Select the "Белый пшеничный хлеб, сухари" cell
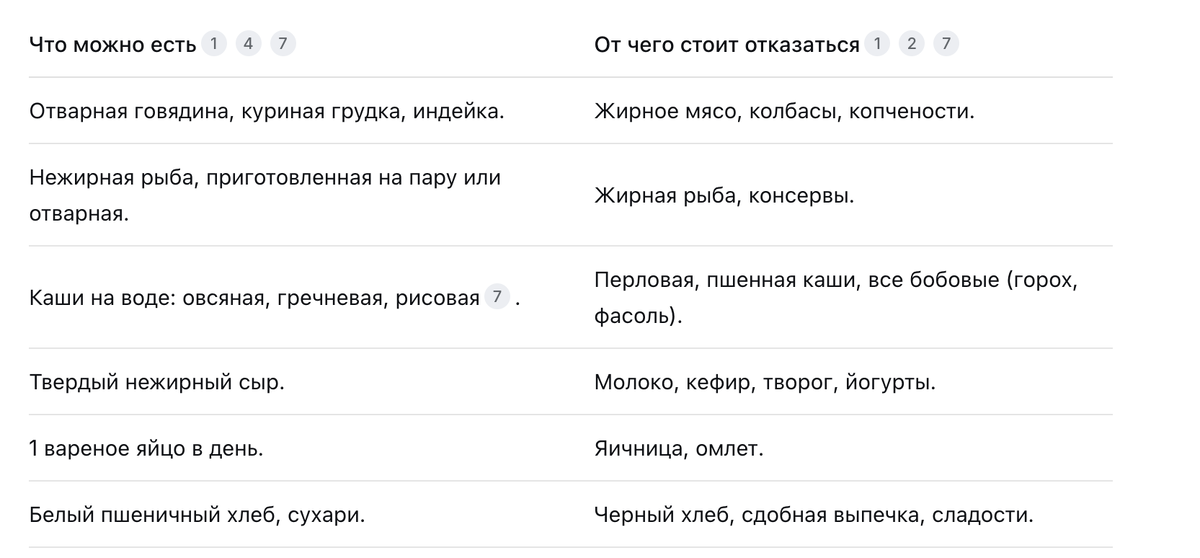The width and height of the screenshot is (1200, 558). (197, 516)
